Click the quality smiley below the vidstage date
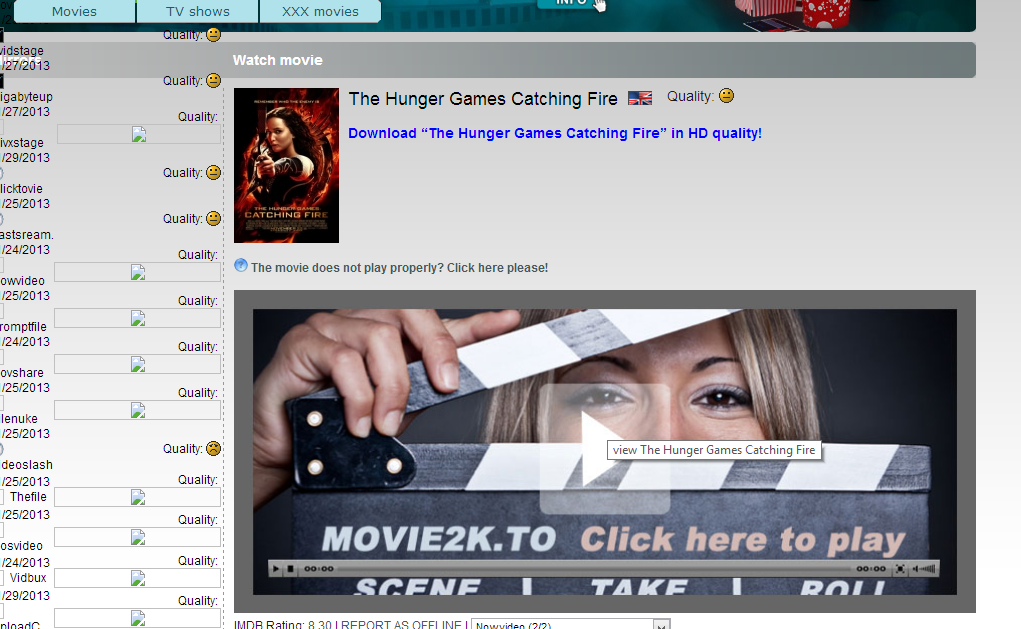The height and width of the screenshot is (629, 1021). tap(214, 80)
